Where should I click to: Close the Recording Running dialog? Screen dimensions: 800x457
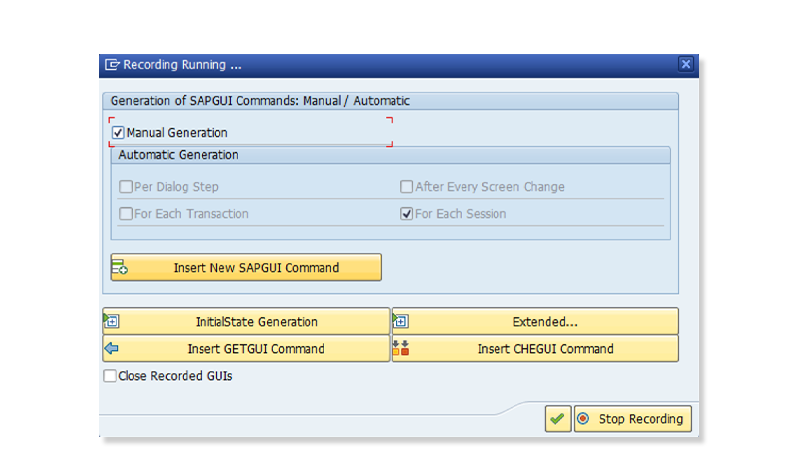click(686, 64)
